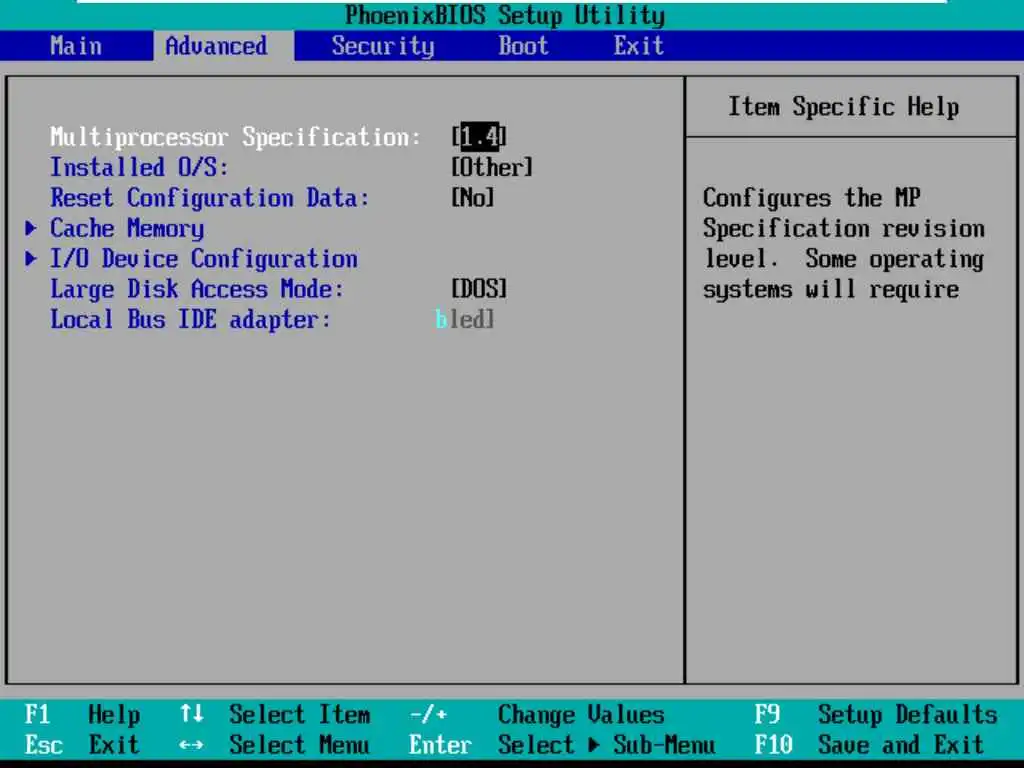Click the left-right arrows Select Menu icon
The height and width of the screenshot is (768, 1024).
point(191,744)
